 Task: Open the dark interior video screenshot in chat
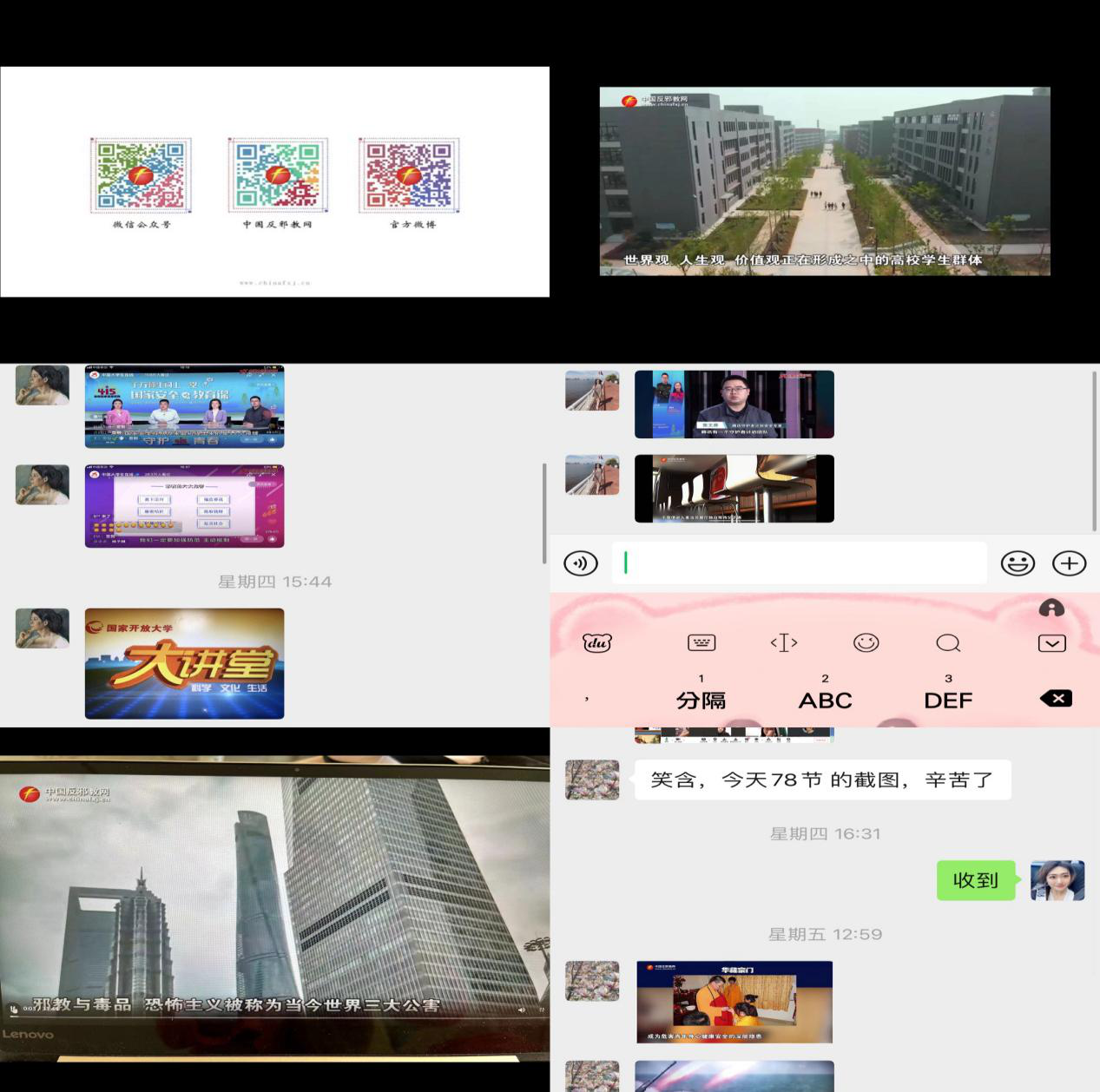734,489
